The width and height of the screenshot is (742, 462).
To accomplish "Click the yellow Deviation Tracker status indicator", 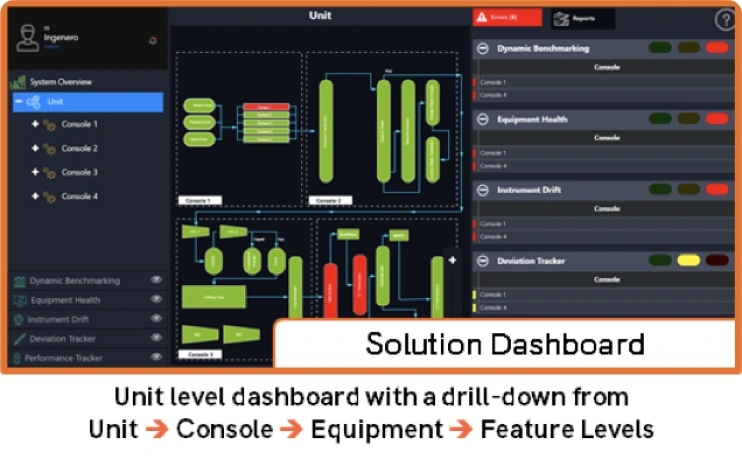I will coord(688,261).
